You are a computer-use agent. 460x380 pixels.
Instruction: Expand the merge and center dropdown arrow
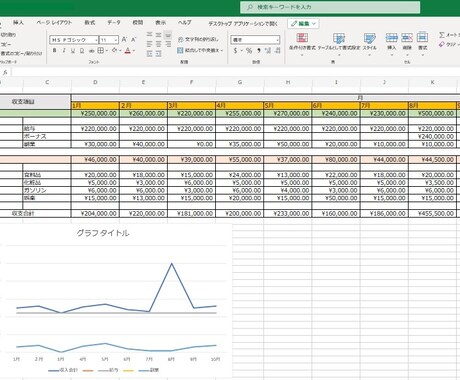[222, 50]
